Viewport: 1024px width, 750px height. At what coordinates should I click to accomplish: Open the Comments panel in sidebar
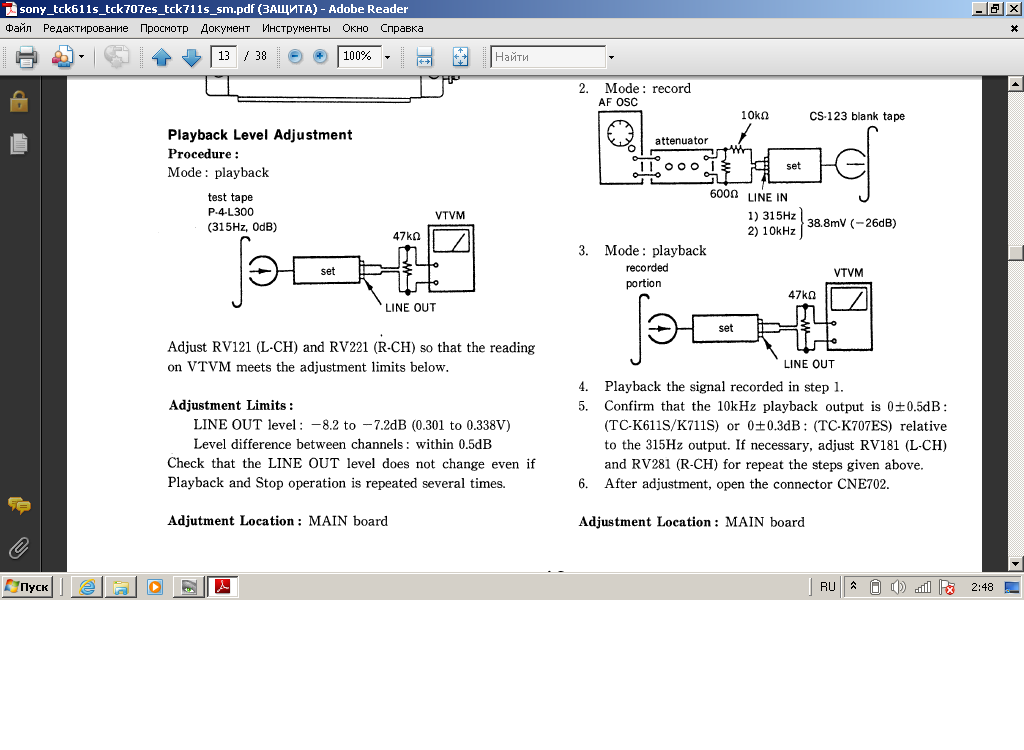(x=18, y=506)
